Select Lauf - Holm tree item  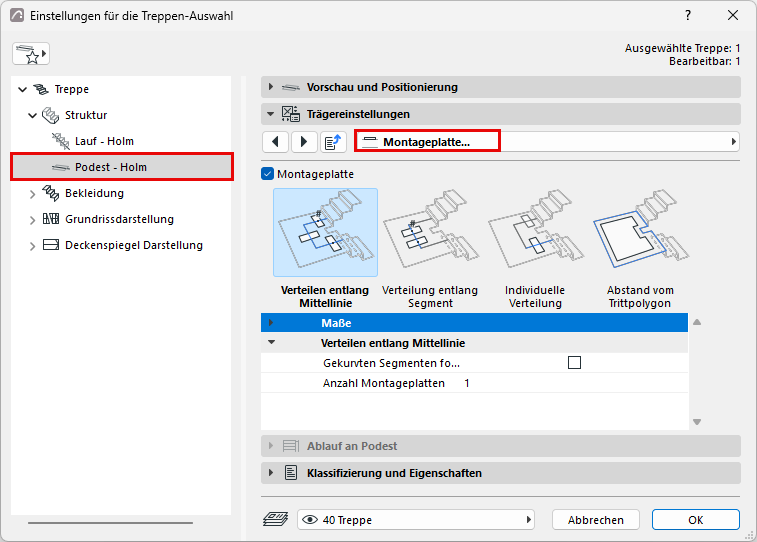[104, 141]
